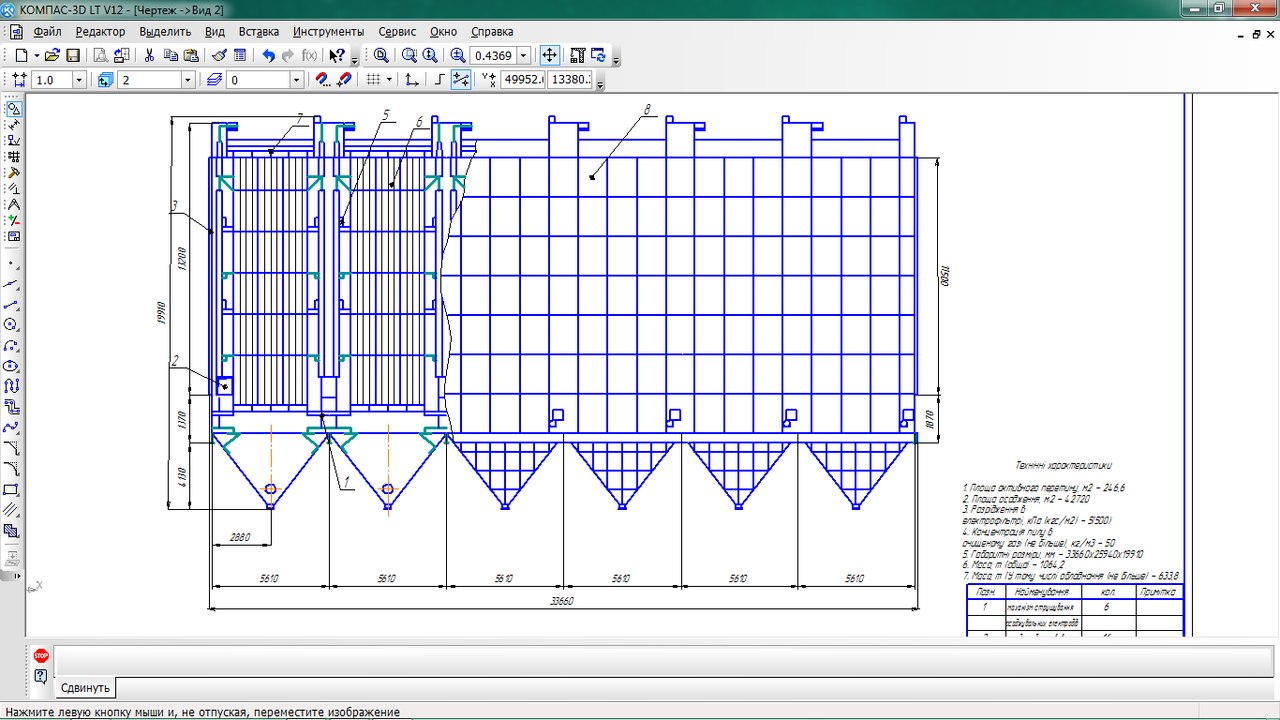Open the Редактор menu

pos(100,31)
